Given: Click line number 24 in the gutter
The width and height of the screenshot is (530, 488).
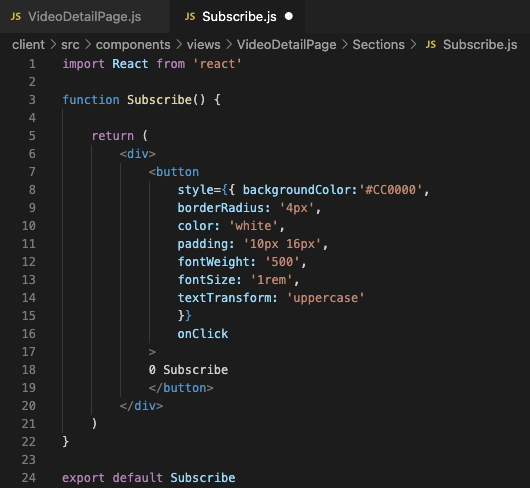Looking at the screenshot, I should point(29,478).
